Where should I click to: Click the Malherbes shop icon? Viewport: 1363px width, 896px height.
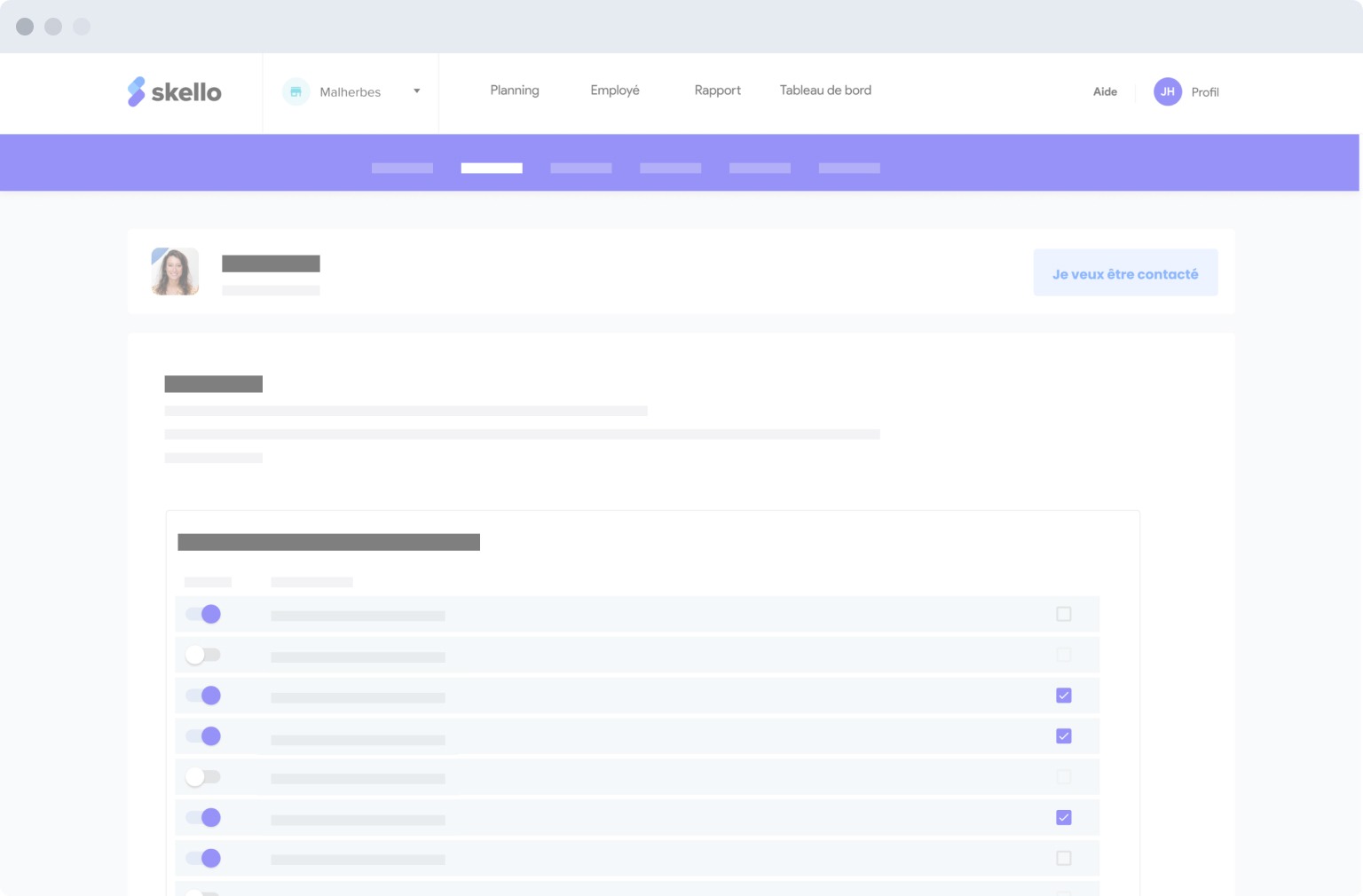click(x=295, y=91)
